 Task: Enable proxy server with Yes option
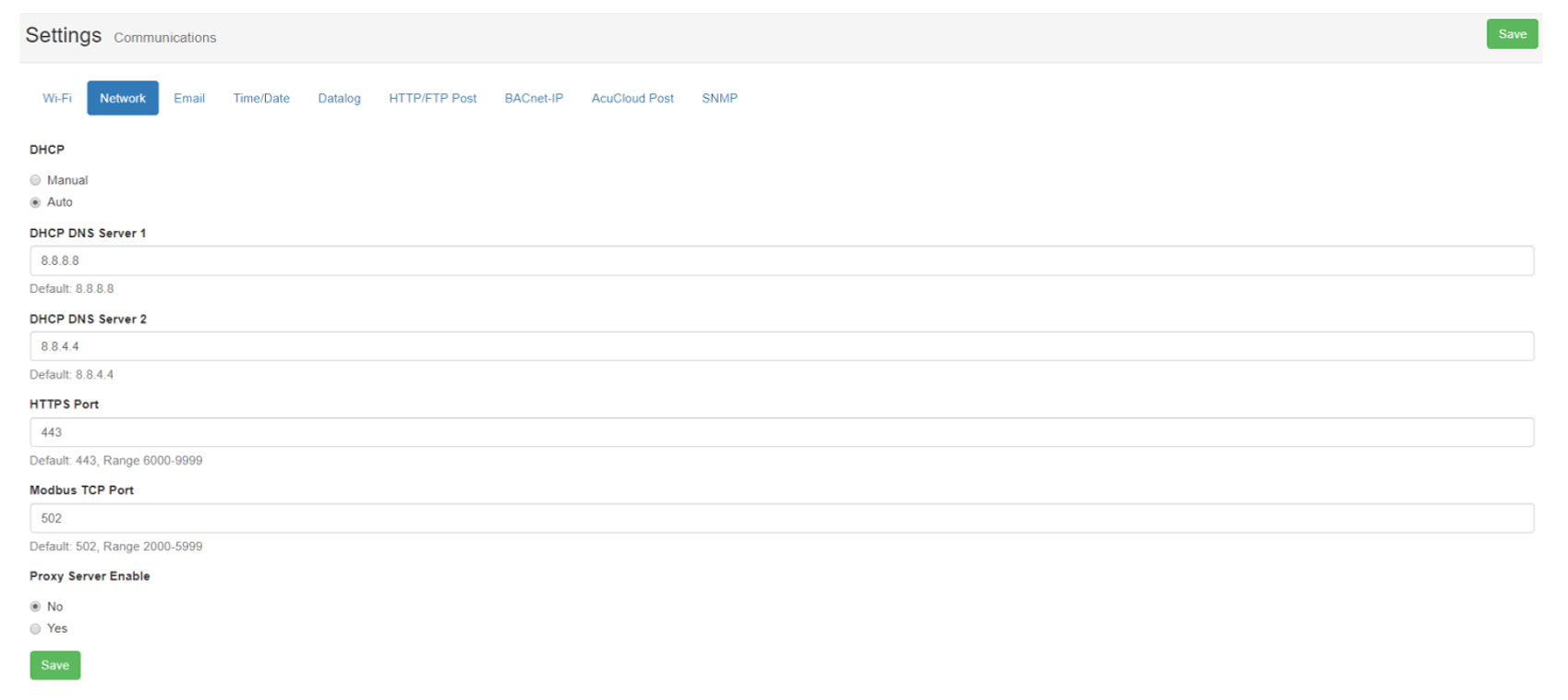(36, 629)
